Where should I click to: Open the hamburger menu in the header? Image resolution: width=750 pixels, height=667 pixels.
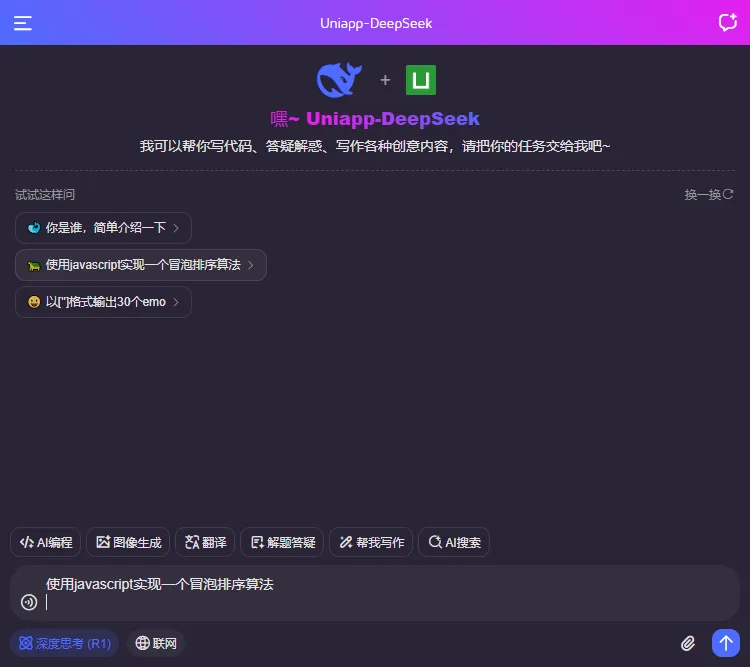[x=22, y=23]
